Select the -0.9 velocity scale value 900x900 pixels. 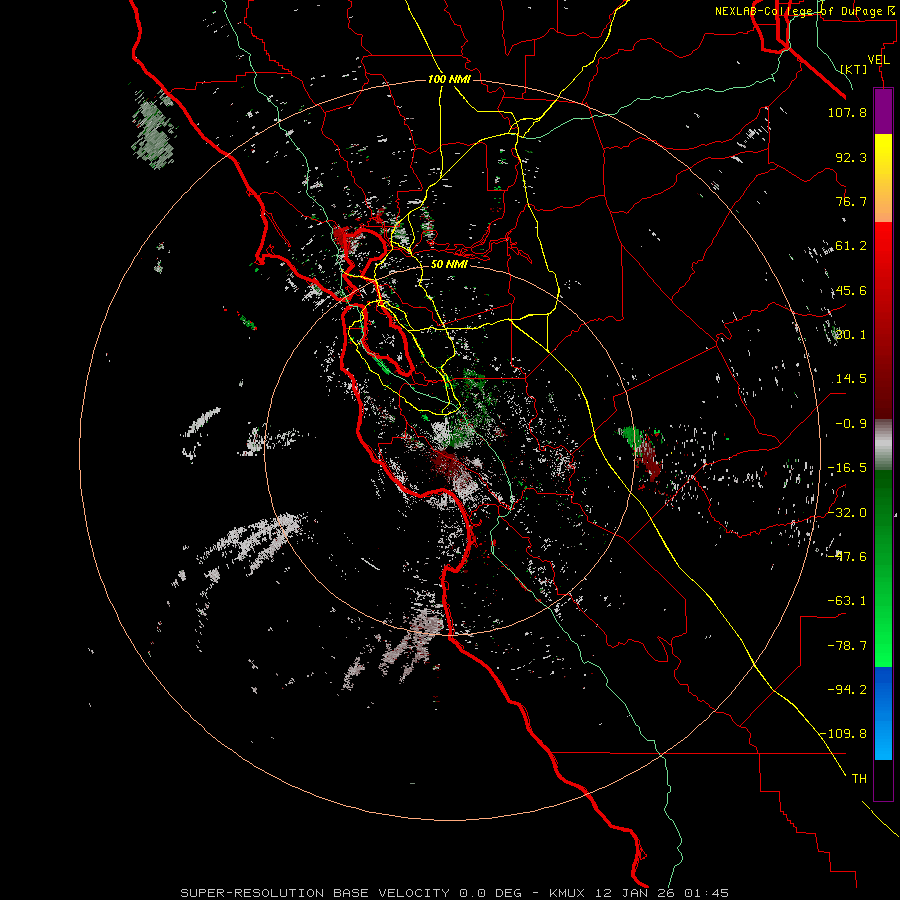coord(851,424)
